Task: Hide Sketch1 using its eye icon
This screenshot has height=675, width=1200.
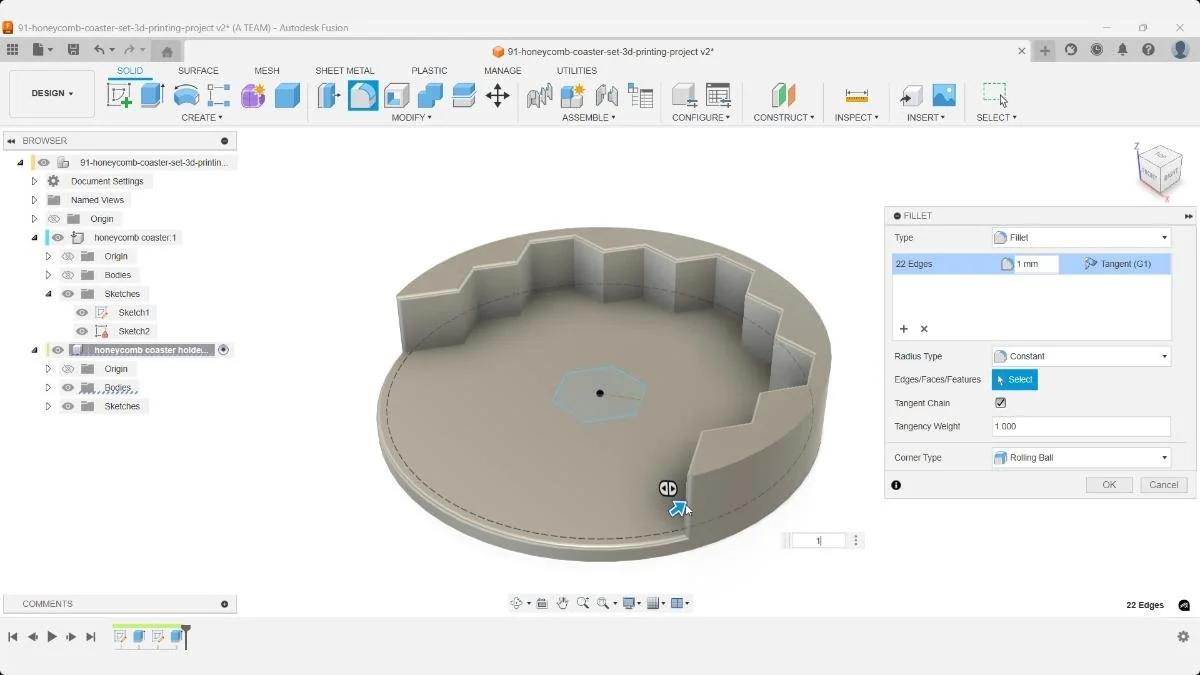Action: point(82,313)
